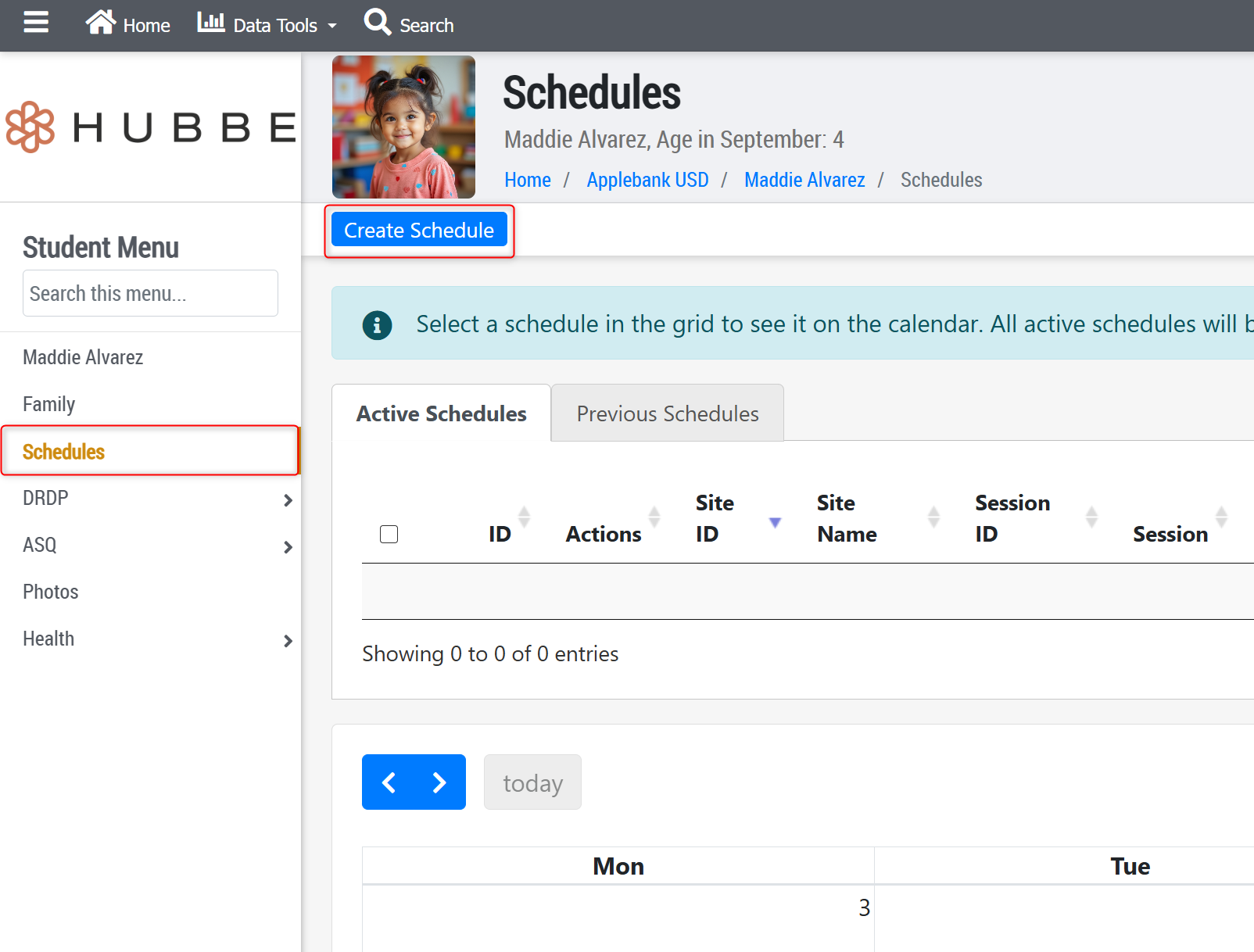Image resolution: width=1254 pixels, height=952 pixels.
Task: Click the Data Tools chart icon
Action: point(210,22)
